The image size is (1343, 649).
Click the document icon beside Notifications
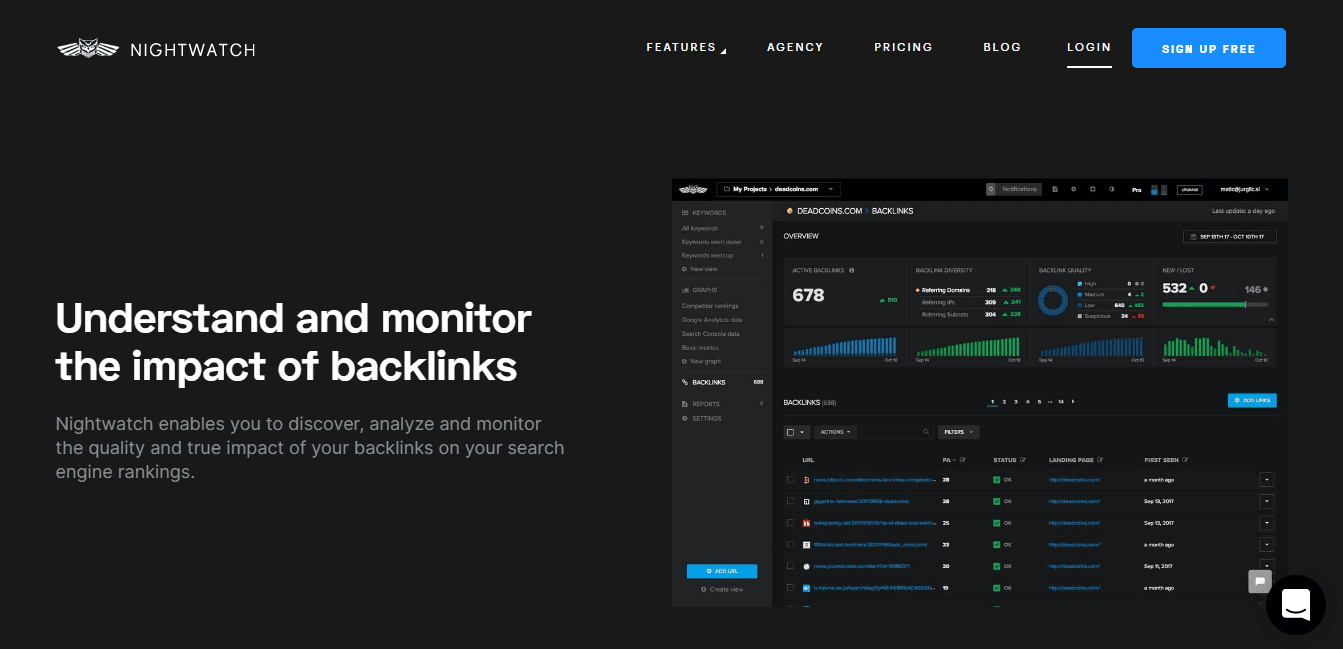pyautogui.click(x=1054, y=189)
